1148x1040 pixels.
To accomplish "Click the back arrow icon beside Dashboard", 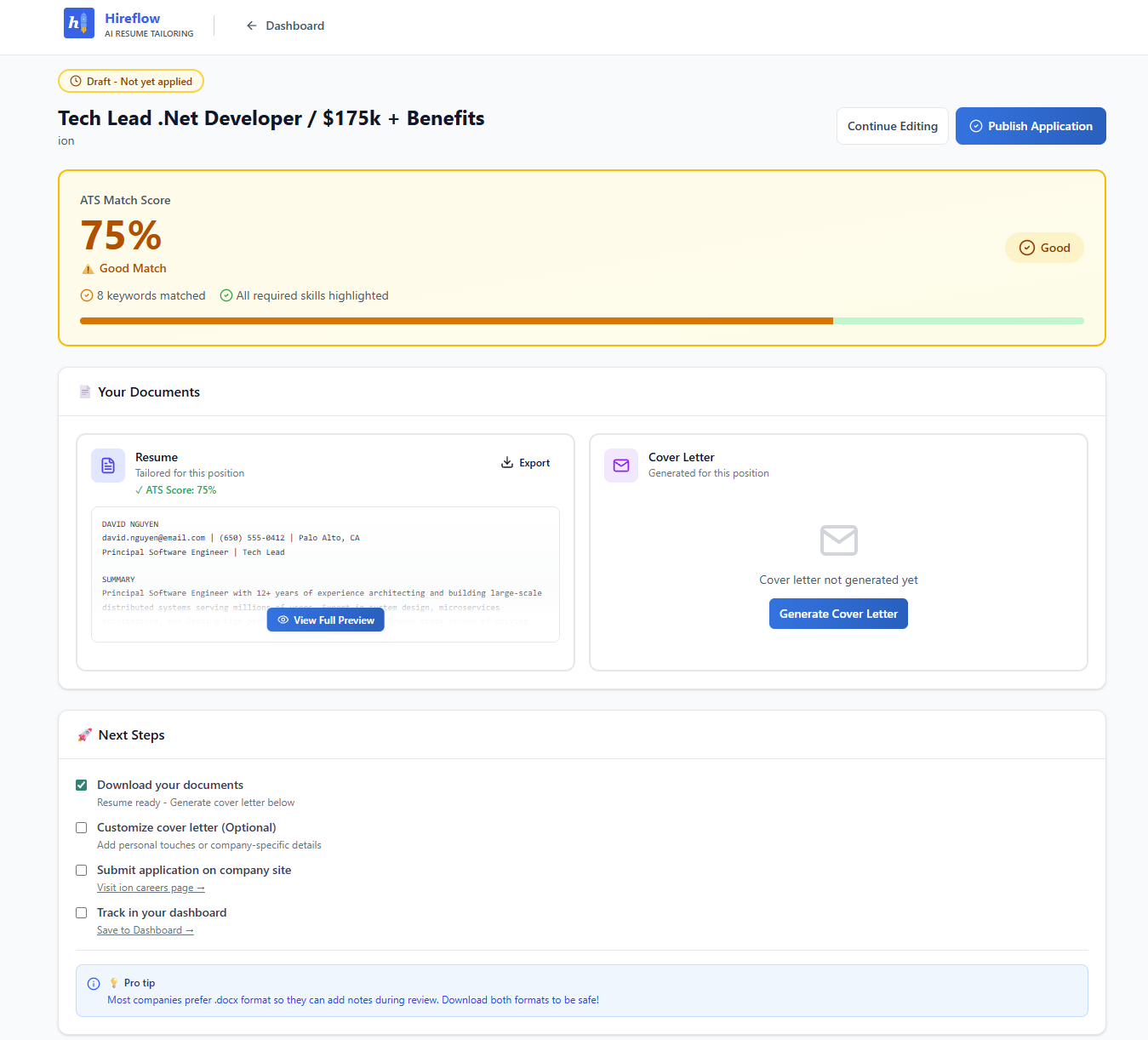I will coord(252,26).
